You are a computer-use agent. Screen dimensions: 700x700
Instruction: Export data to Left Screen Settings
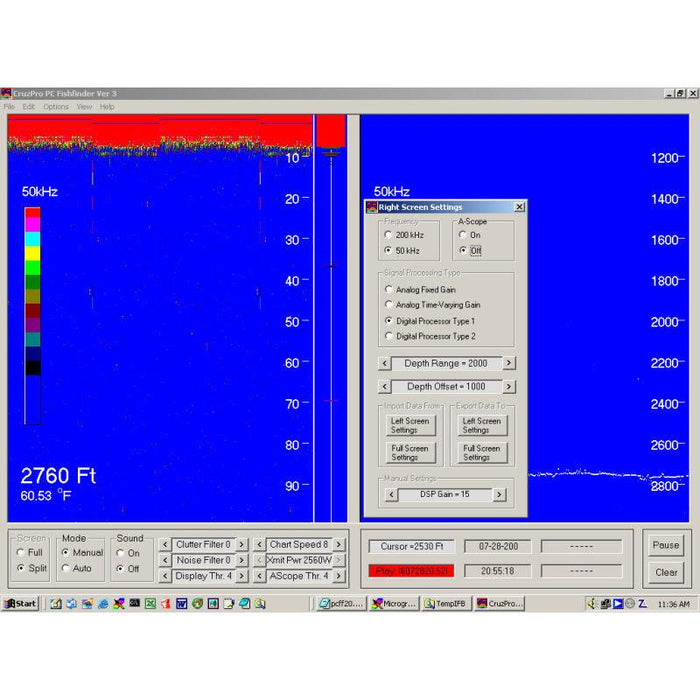(x=482, y=425)
